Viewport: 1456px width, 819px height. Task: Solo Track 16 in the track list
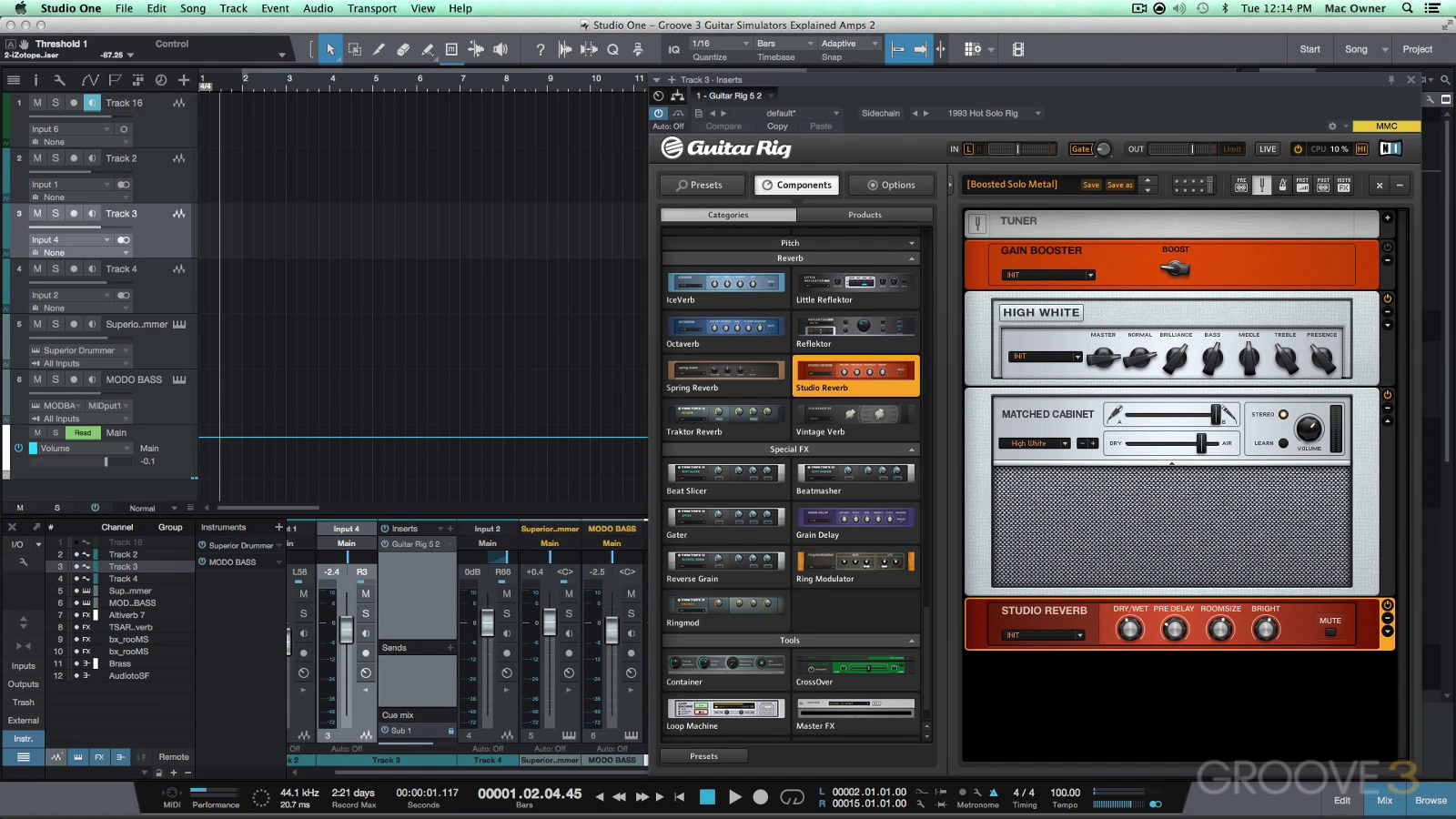pos(56,103)
